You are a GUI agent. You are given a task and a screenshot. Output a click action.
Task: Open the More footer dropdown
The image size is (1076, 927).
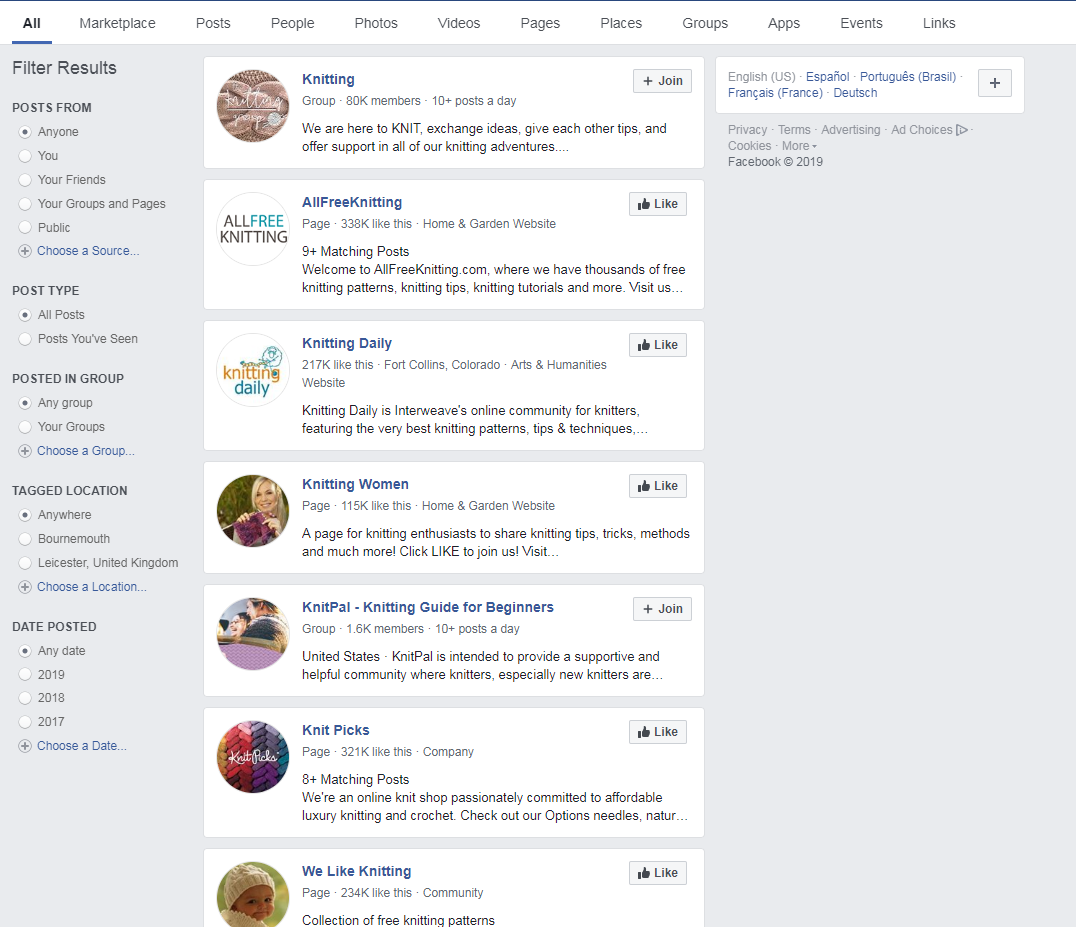799,145
